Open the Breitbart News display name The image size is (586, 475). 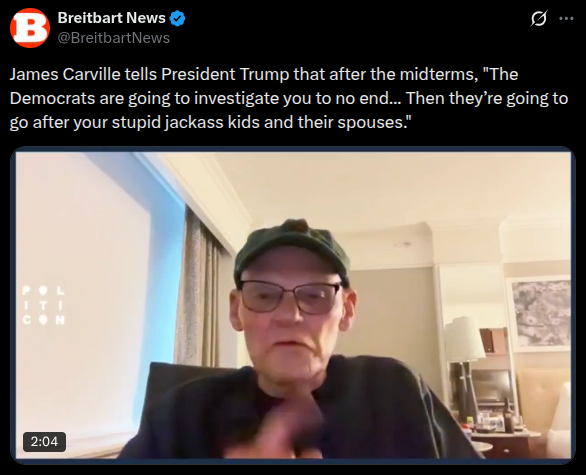pos(111,18)
